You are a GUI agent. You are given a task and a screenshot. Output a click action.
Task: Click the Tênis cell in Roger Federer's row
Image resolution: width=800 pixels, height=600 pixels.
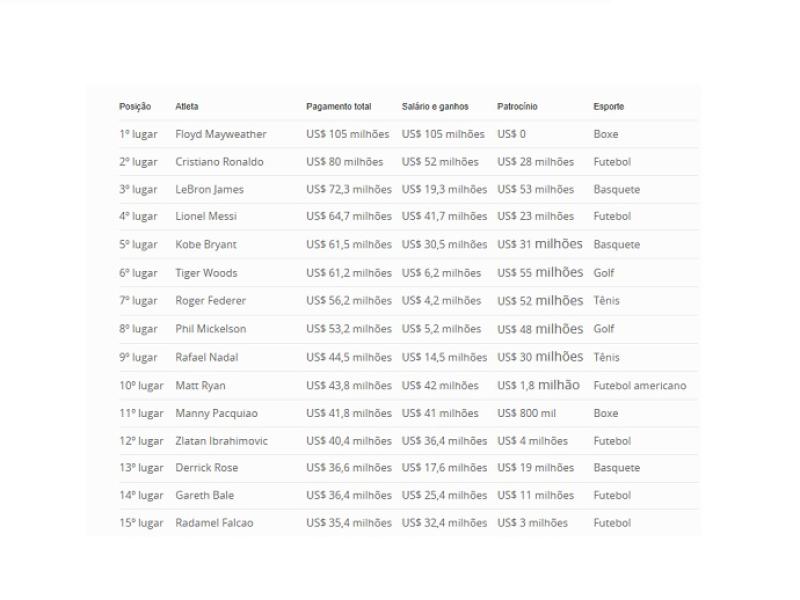tap(606, 301)
